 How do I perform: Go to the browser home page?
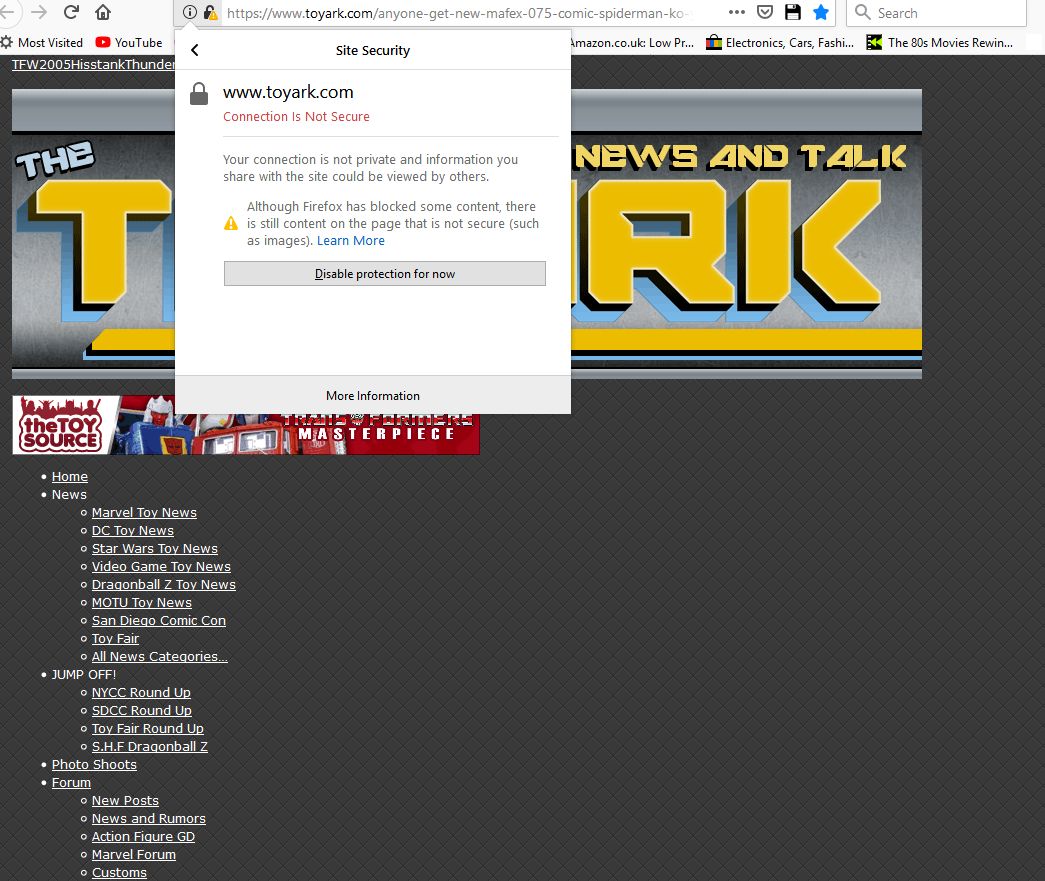tap(103, 13)
